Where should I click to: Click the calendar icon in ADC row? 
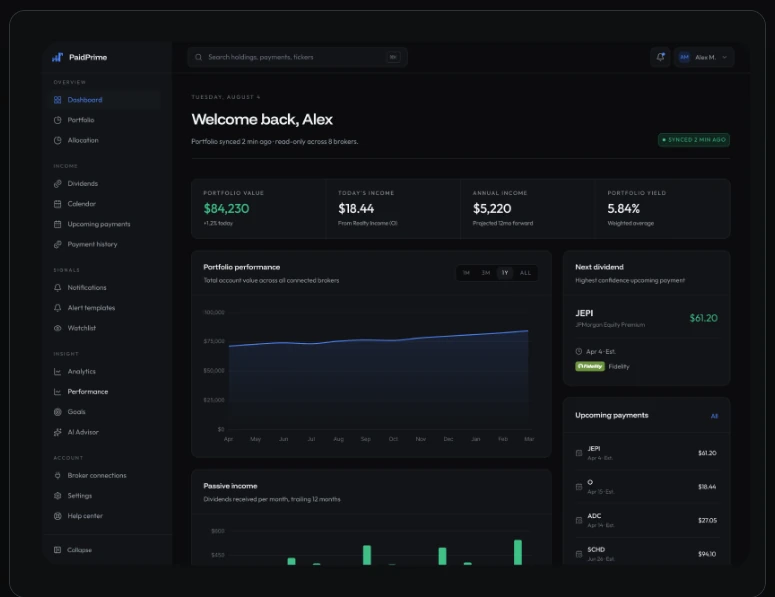point(579,520)
